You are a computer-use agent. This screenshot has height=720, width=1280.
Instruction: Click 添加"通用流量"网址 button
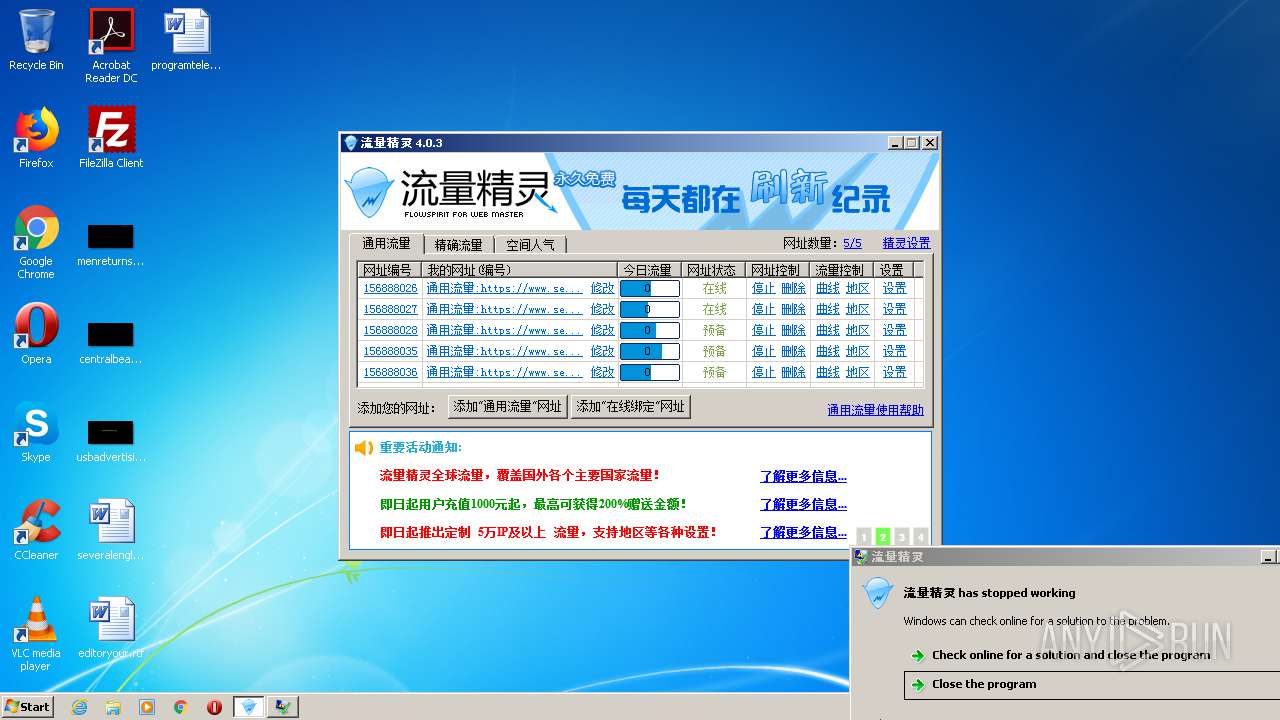tap(506, 407)
